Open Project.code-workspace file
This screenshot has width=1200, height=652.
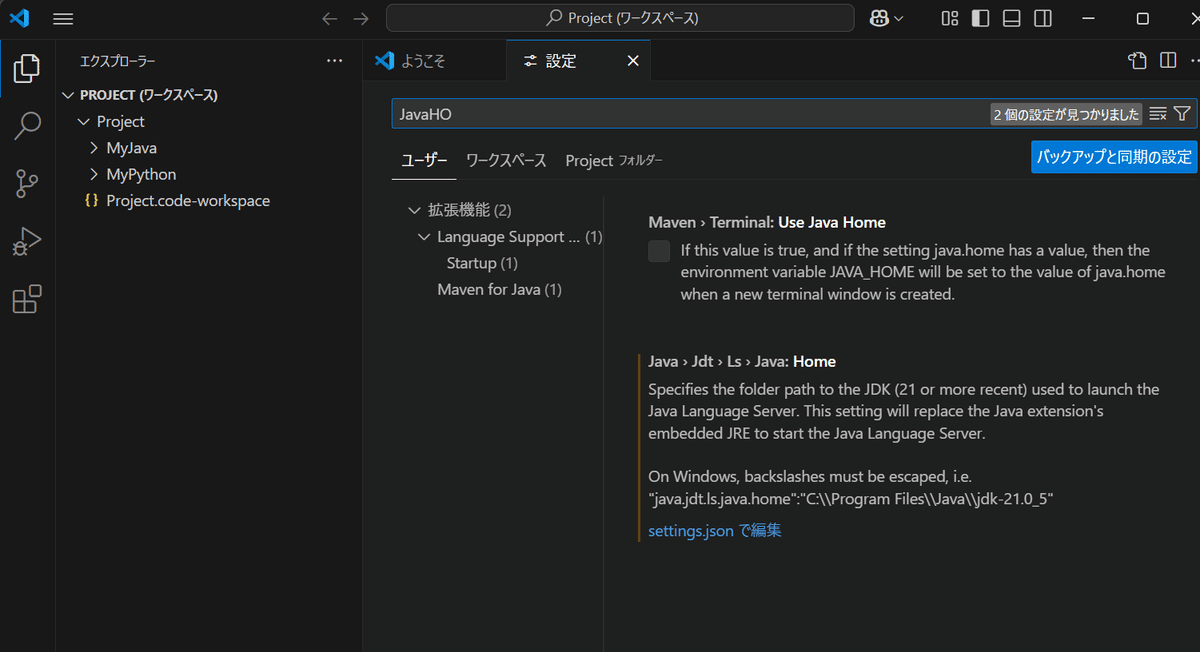188,200
